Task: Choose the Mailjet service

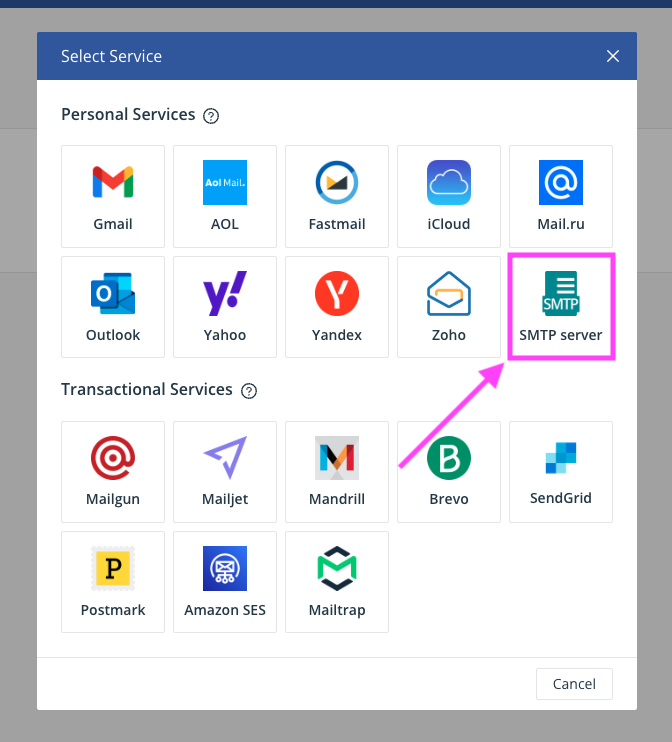Action: [225, 471]
